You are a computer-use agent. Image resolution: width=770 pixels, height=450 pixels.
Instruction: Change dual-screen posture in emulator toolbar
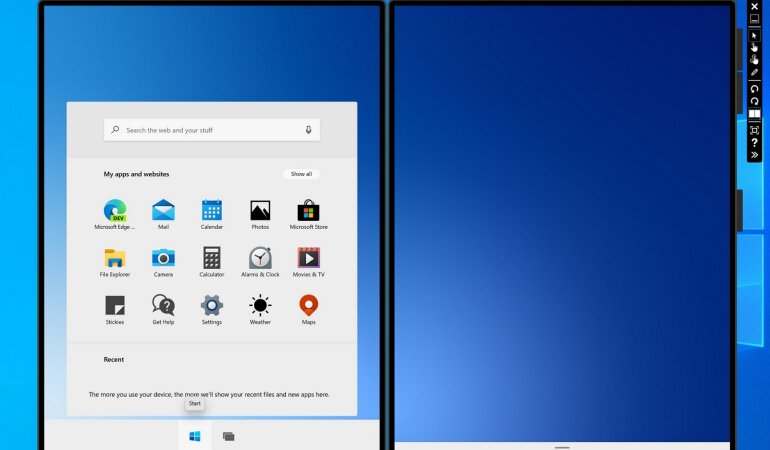point(754,114)
